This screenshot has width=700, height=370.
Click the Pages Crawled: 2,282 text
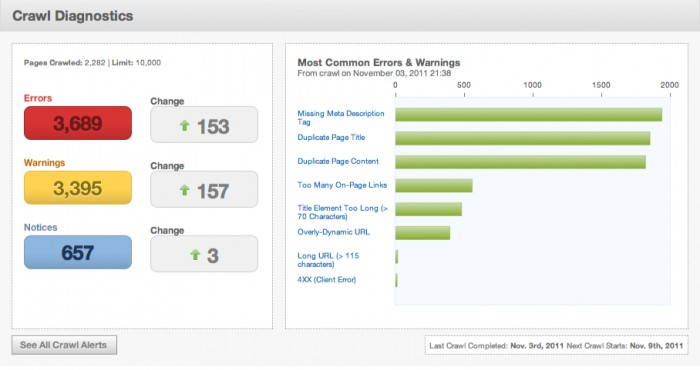click(x=65, y=62)
